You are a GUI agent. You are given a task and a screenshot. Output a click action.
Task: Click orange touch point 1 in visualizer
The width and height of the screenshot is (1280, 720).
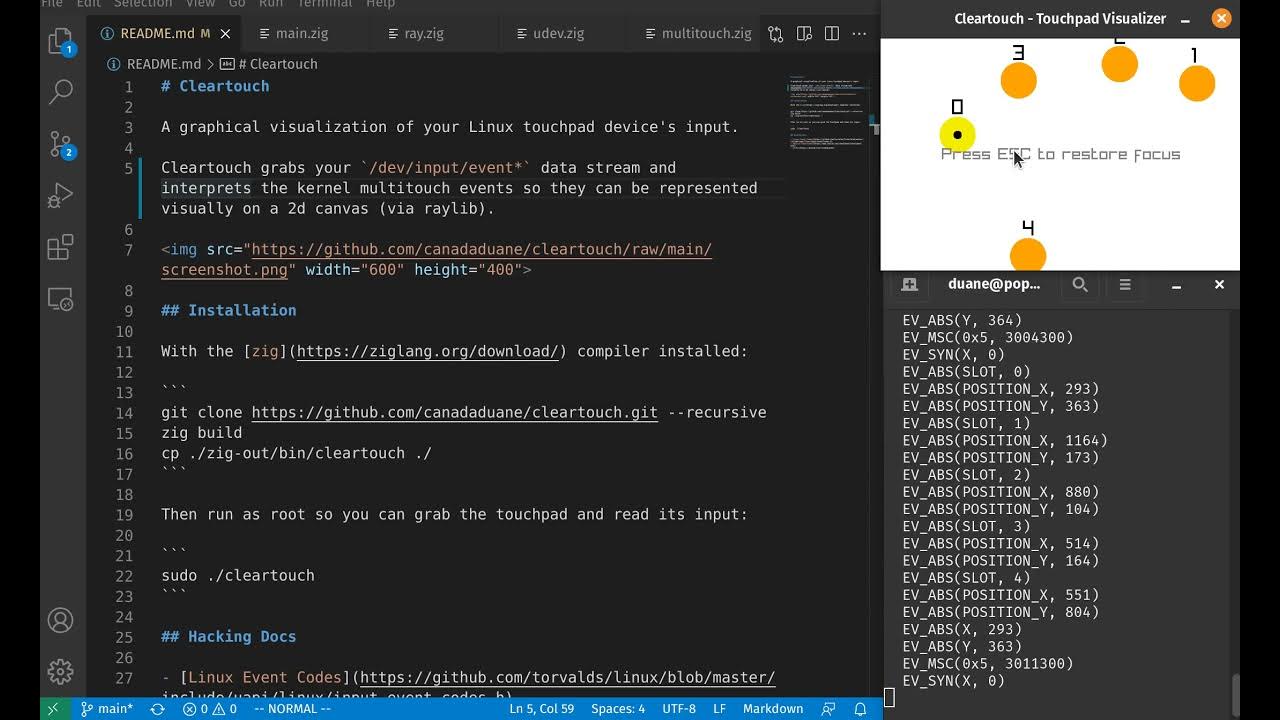1196,83
